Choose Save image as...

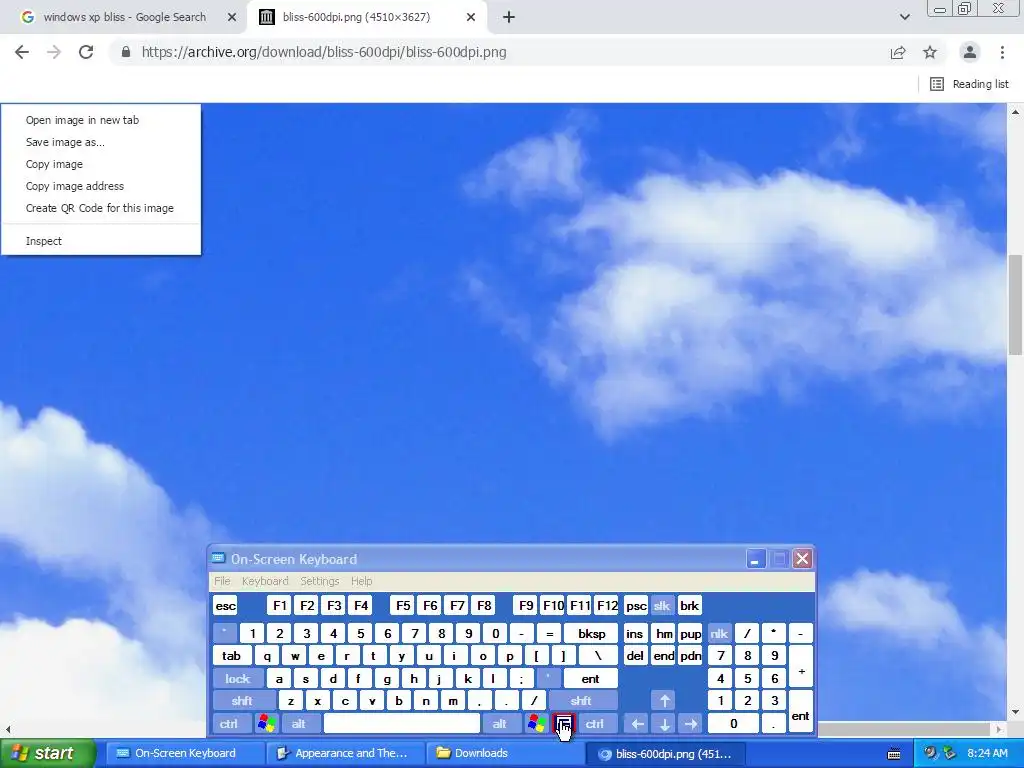(101, 142)
